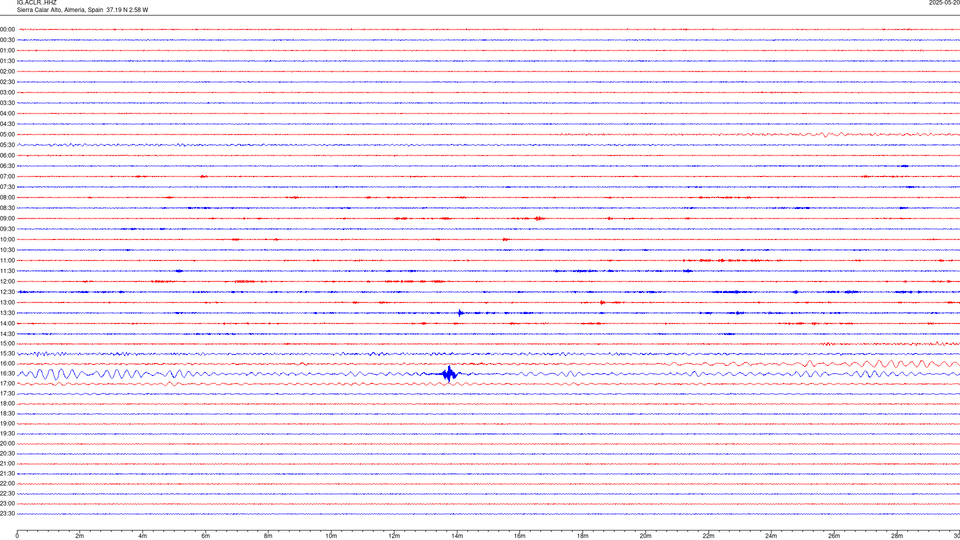Select the 6m axis tick label
The height and width of the screenshot is (540, 960).
206,536
